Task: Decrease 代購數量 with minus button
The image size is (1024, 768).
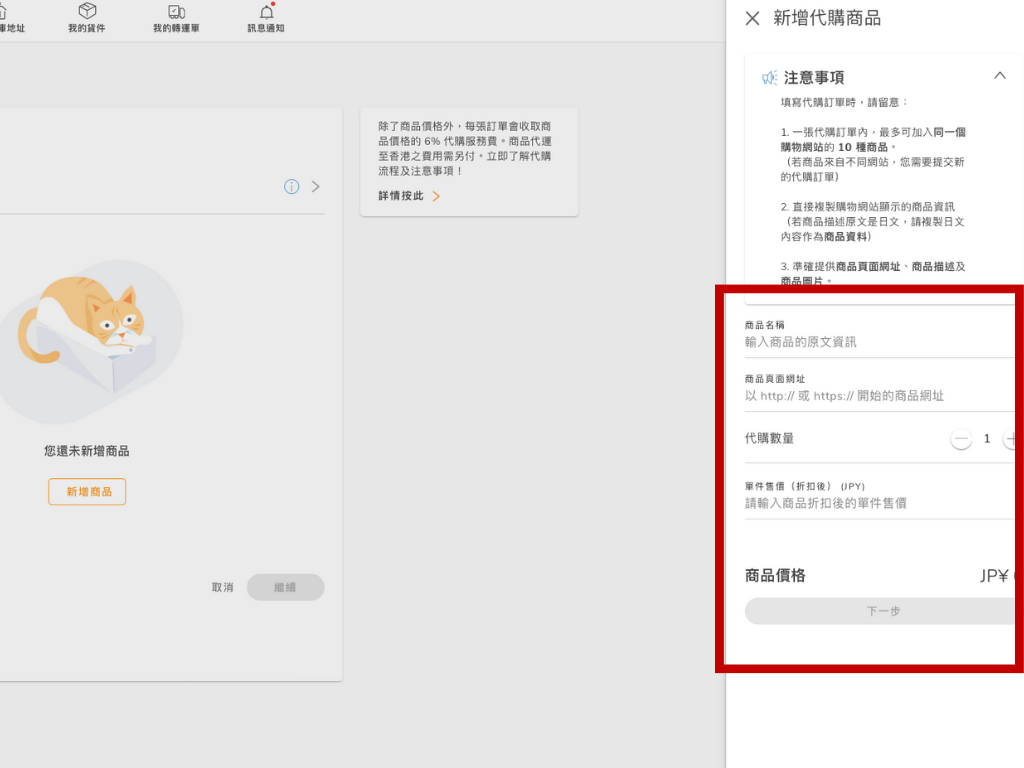Action: coord(961,439)
